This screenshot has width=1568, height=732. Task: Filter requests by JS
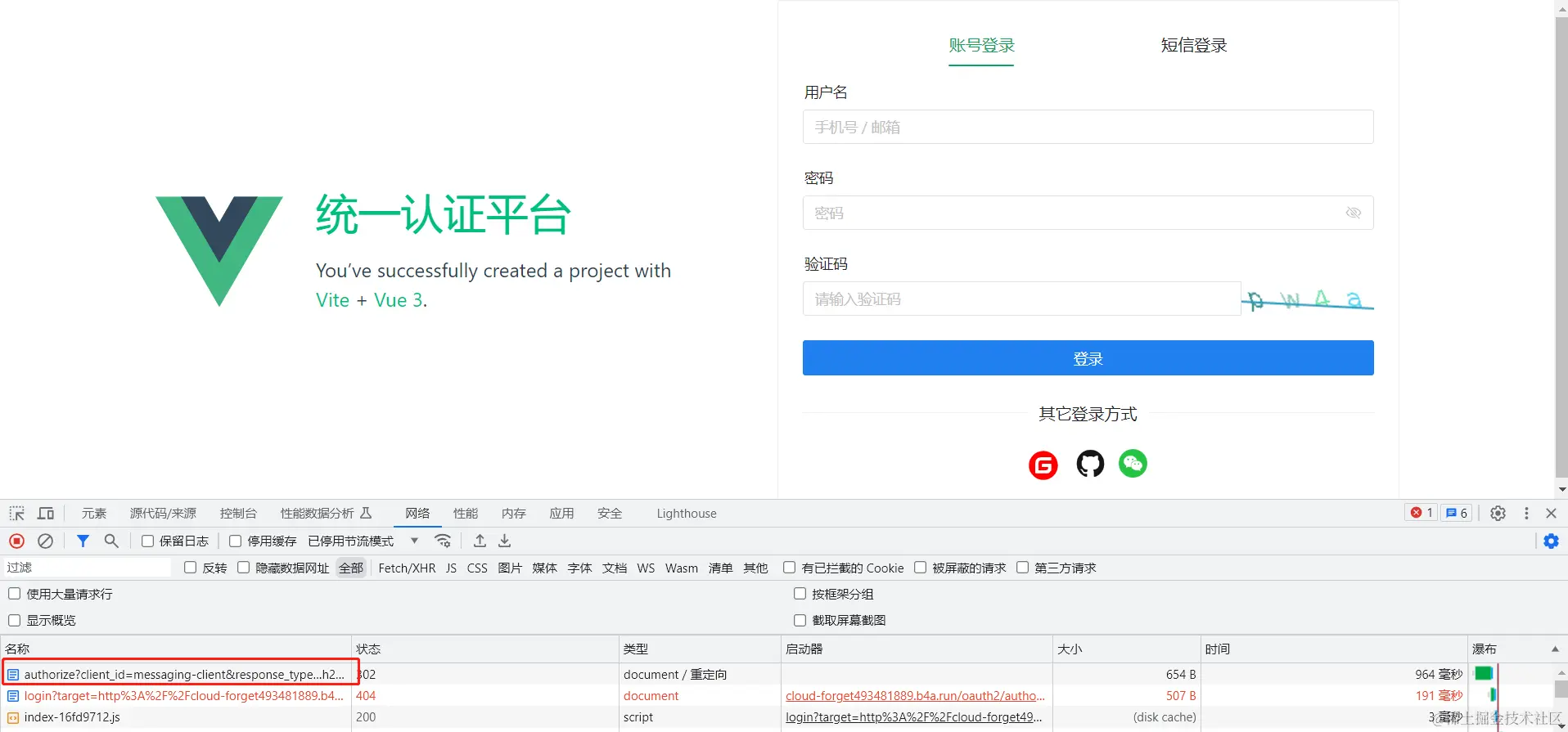(451, 568)
